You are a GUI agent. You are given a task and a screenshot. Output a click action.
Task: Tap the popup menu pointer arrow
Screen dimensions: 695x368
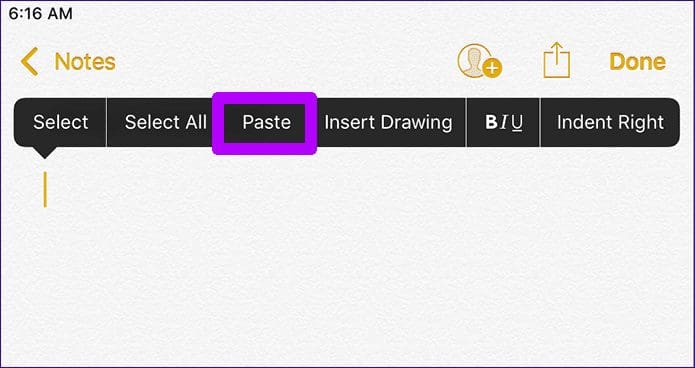(x=44, y=153)
